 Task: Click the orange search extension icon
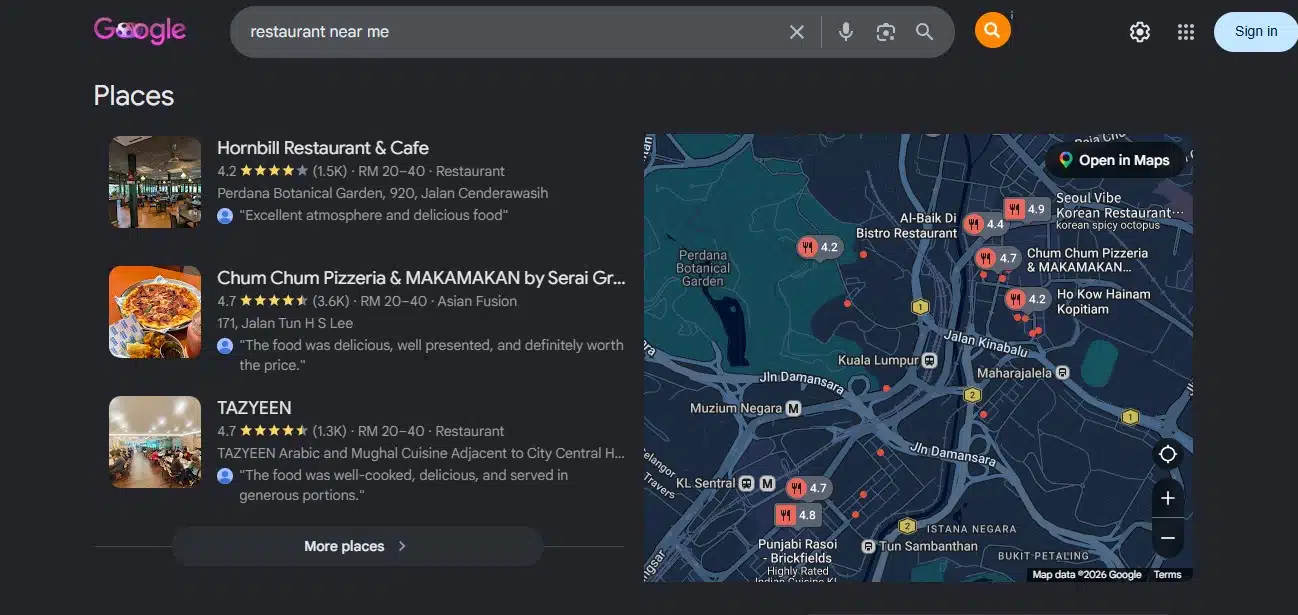[992, 30]
